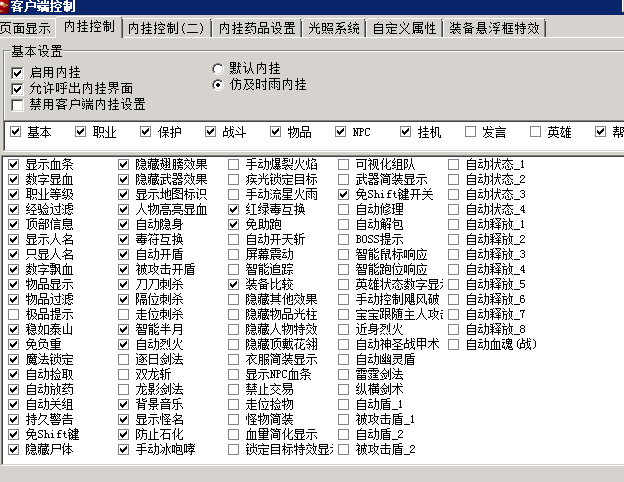The image size is (624, 482).
Task: Enable 手动爆裂火焰 checkbox
Action: [x=233, y=164]
